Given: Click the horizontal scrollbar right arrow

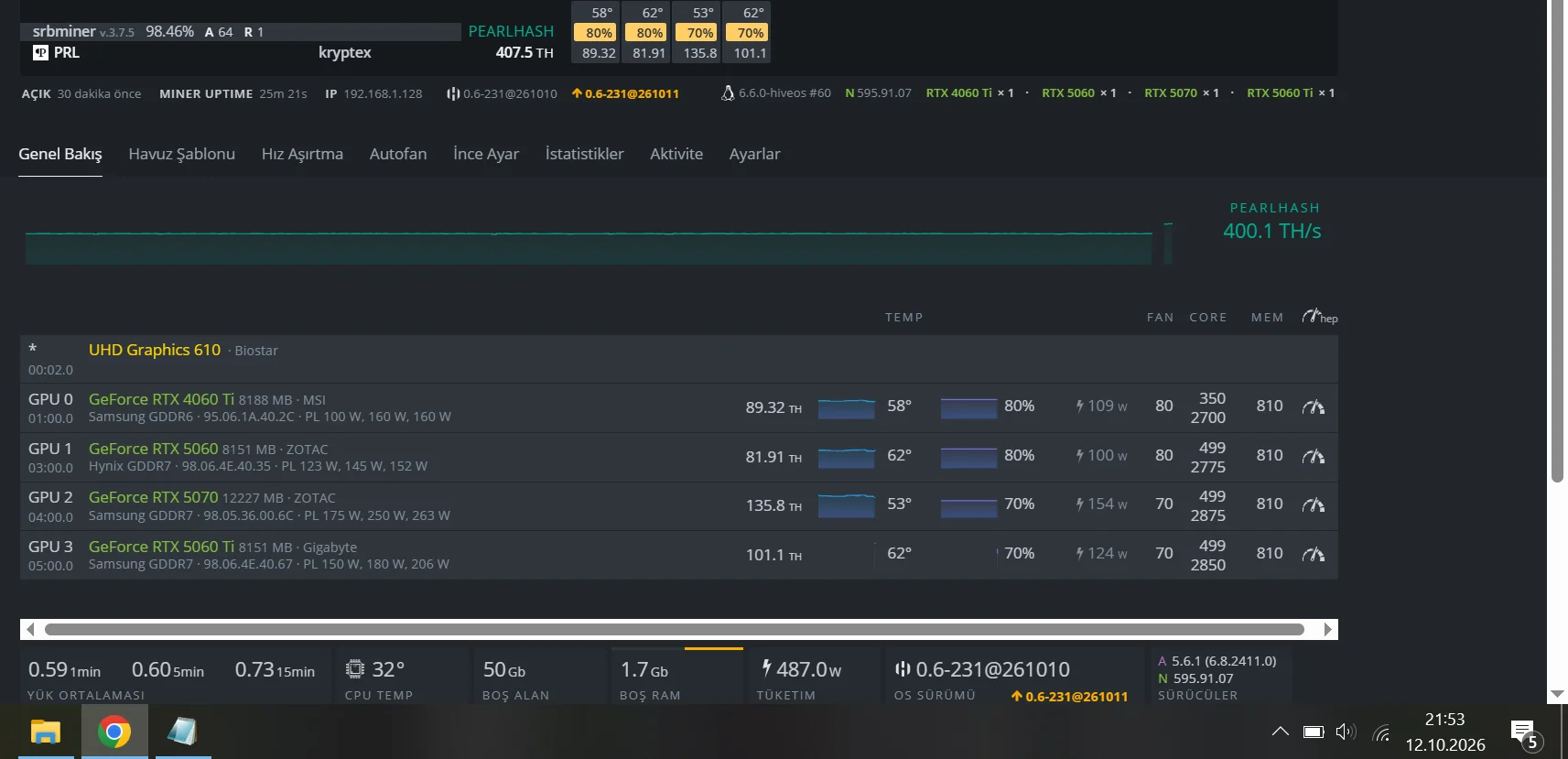Looking at the screenshot, I should tap(1327, 629).
